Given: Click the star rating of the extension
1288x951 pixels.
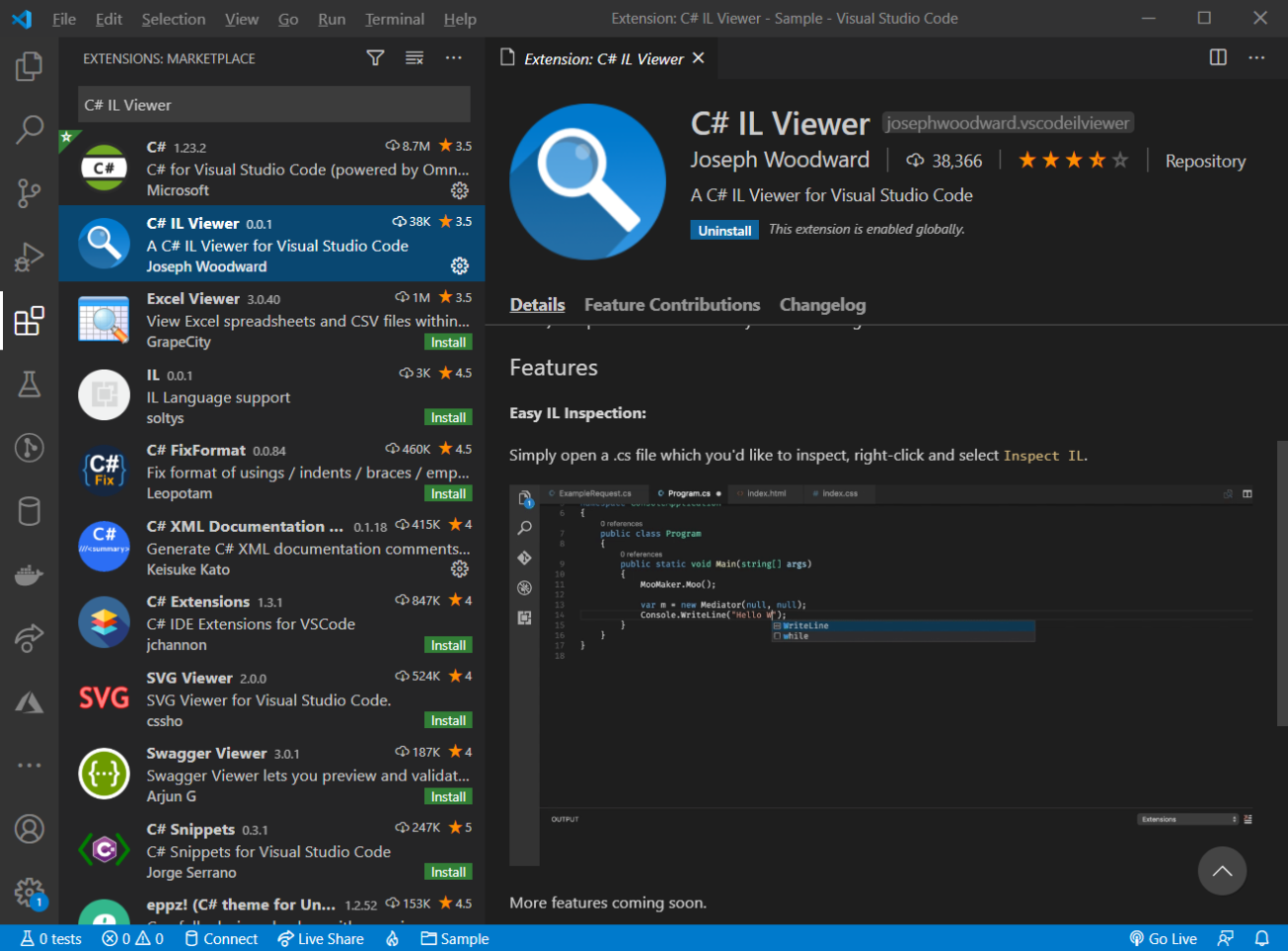Looking at the screenshot, I should pos(1073,160).
